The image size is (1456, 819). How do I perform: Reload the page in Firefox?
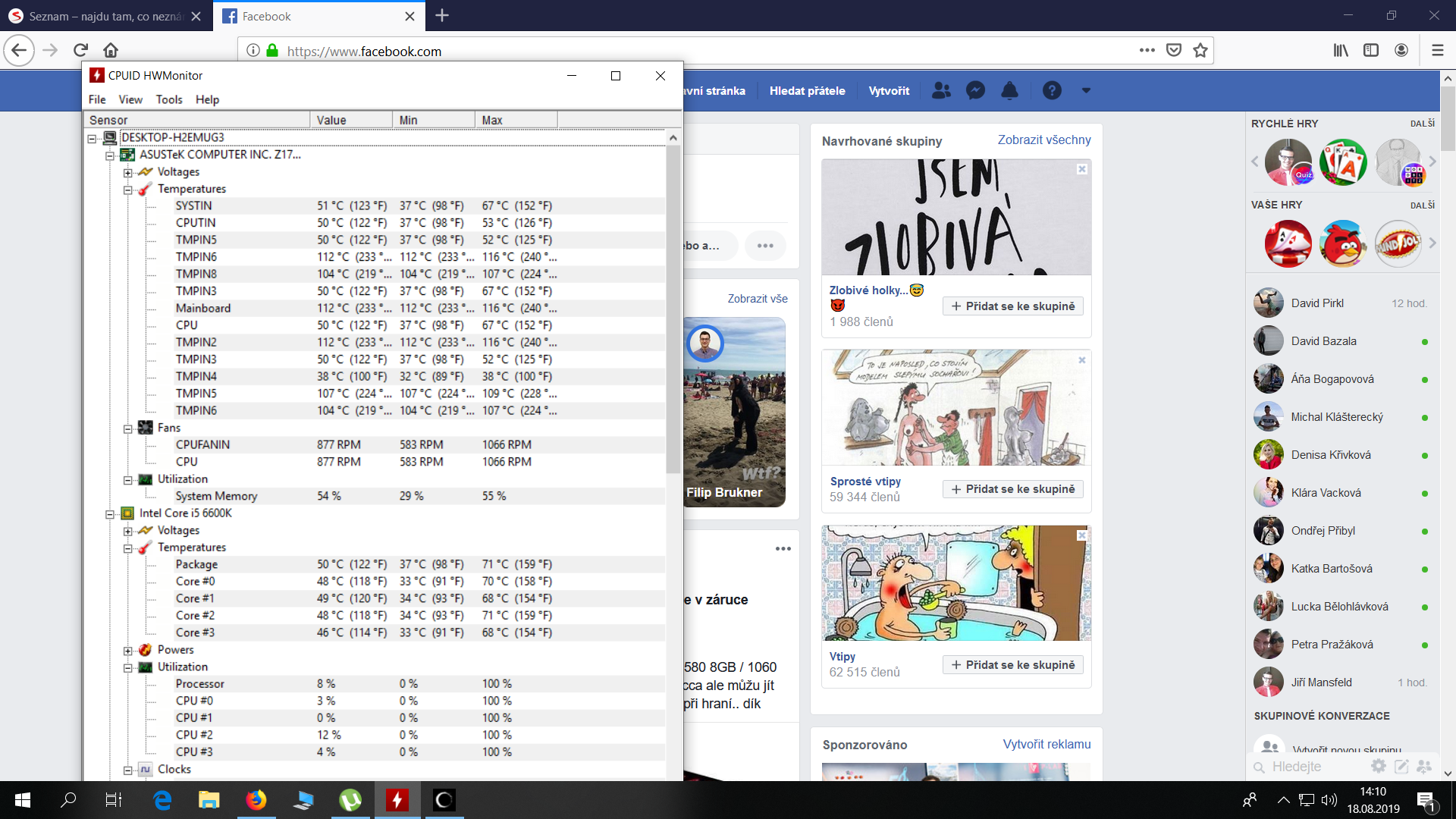(x=80, y=51)
